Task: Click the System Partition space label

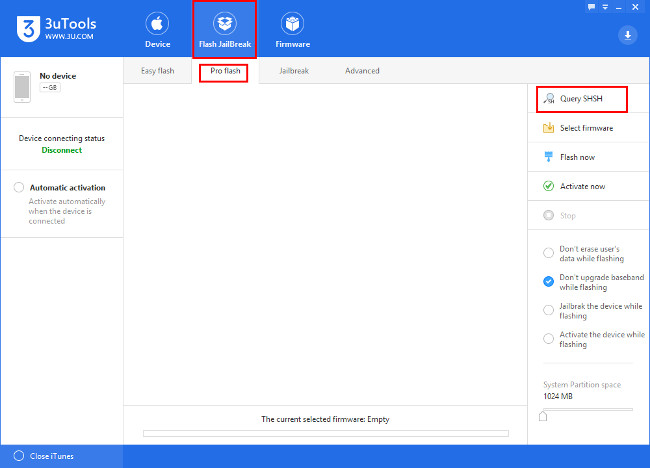Action: point(582,385)
